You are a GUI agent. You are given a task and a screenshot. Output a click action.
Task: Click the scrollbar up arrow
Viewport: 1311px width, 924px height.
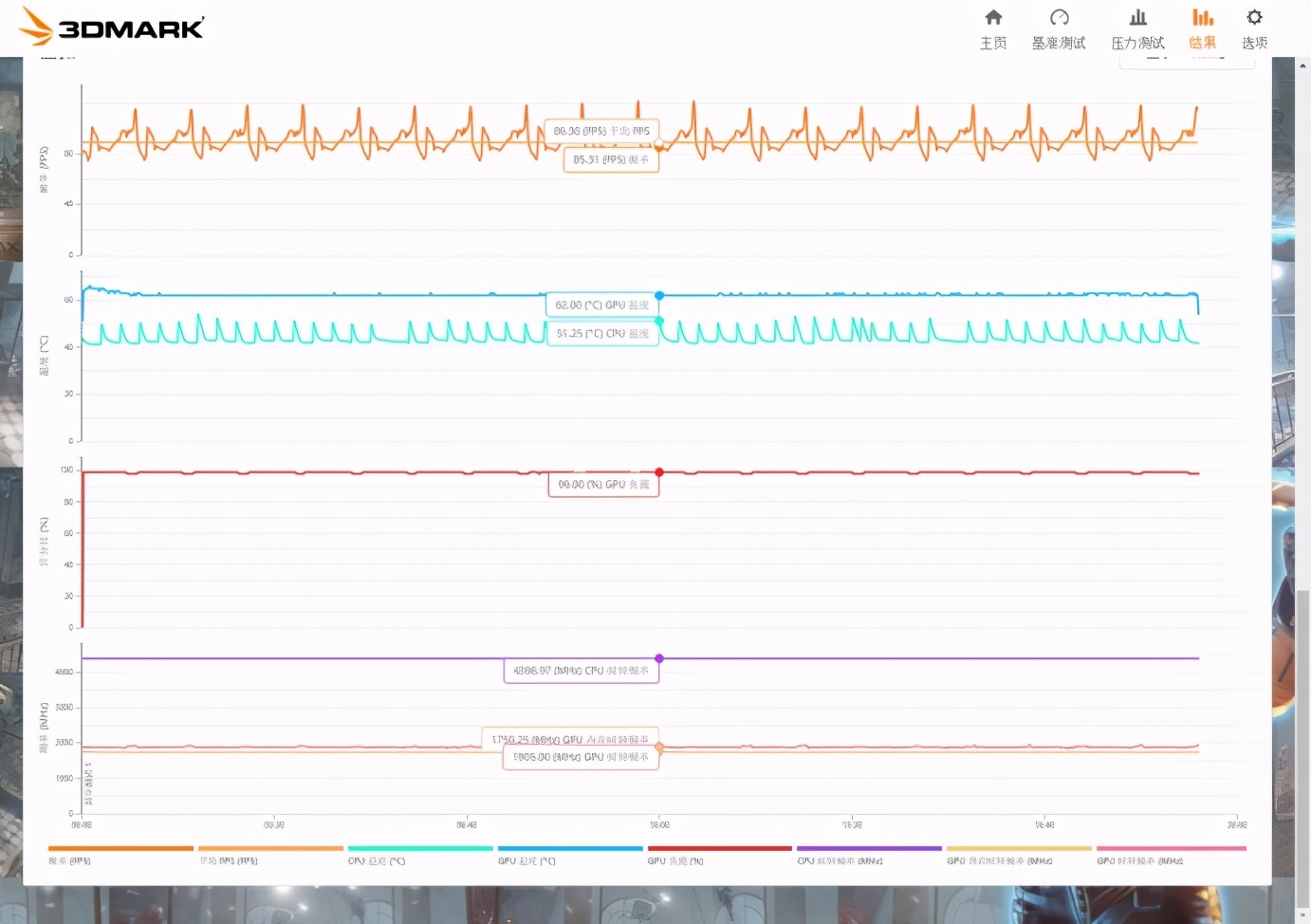coord(1302,65)
